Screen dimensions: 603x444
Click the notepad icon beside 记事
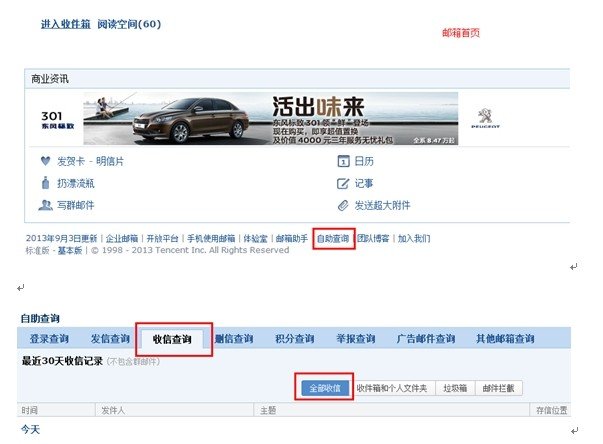click(x=343, y=183)
